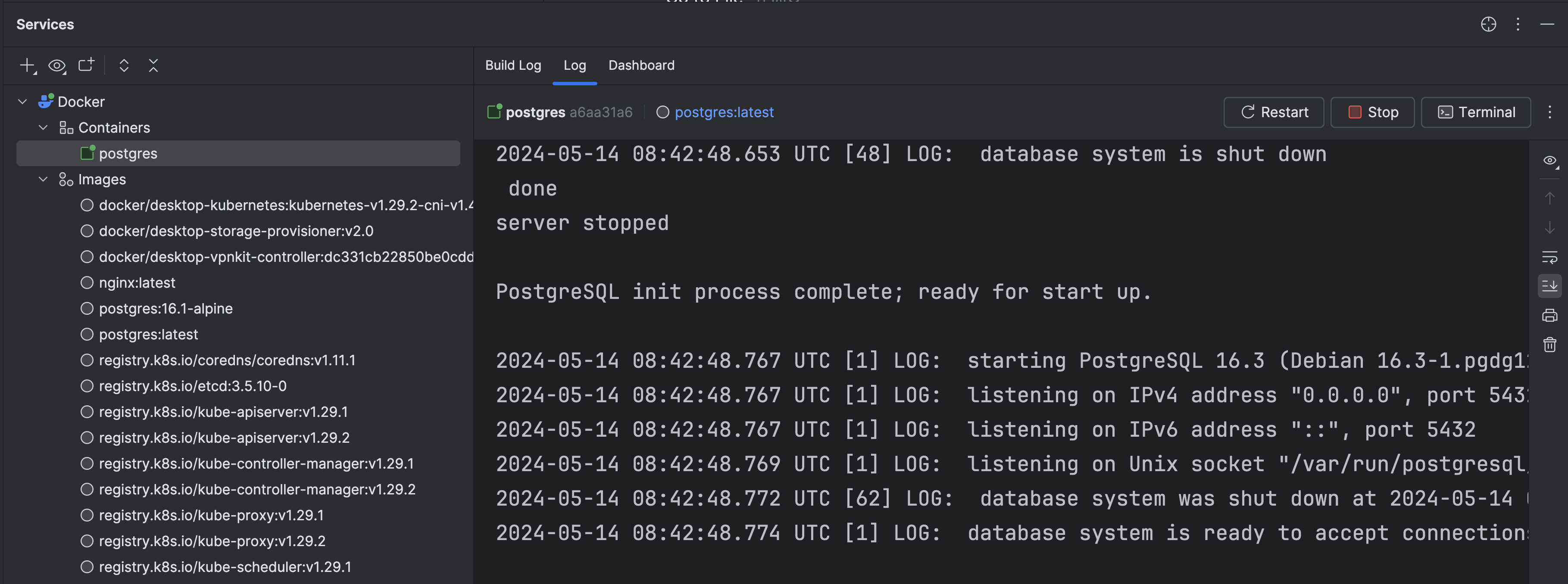Collapse all services tree nodes
Image resolution: width=1568 pixels, height=584 pixels.
pyautogui.click(x=153, y=65)
